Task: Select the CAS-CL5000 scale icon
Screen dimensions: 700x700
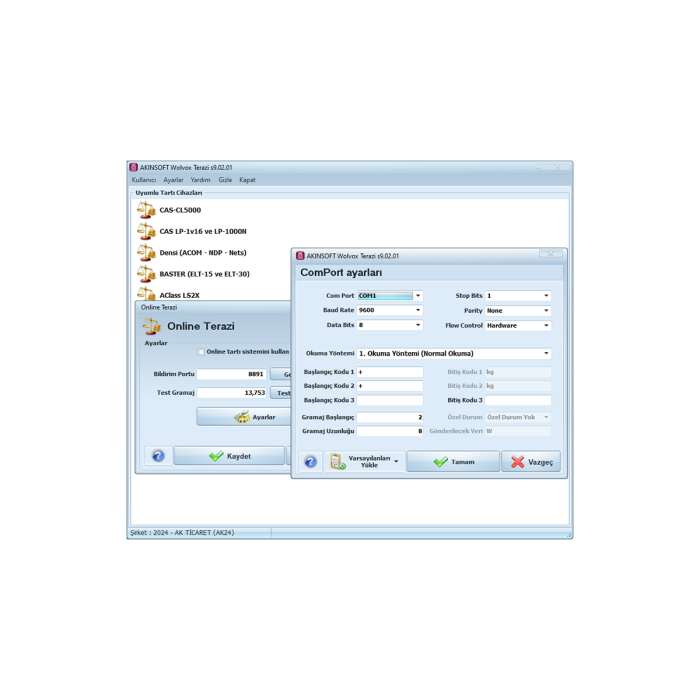Action: pyautogui.click(x=146, y=210)
